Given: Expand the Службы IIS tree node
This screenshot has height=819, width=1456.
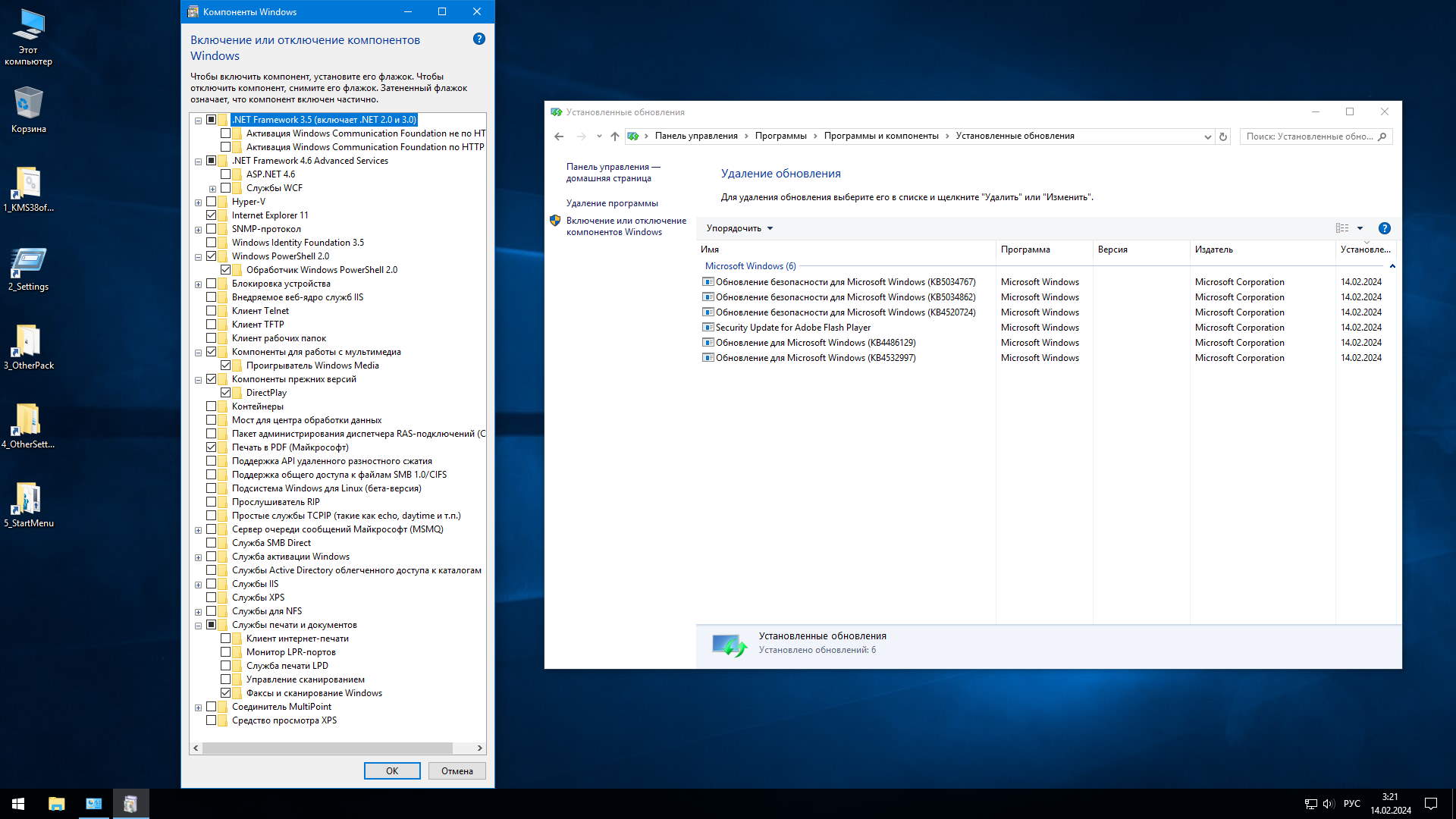Looking at the screenshot, I should [198, 585].
